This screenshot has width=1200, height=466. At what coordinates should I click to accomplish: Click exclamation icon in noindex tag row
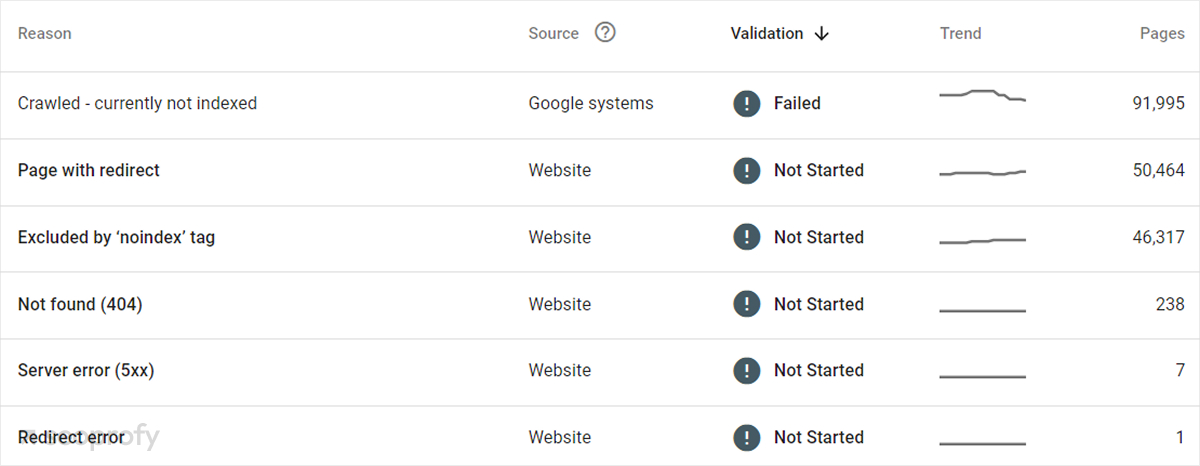coord(746,237)
